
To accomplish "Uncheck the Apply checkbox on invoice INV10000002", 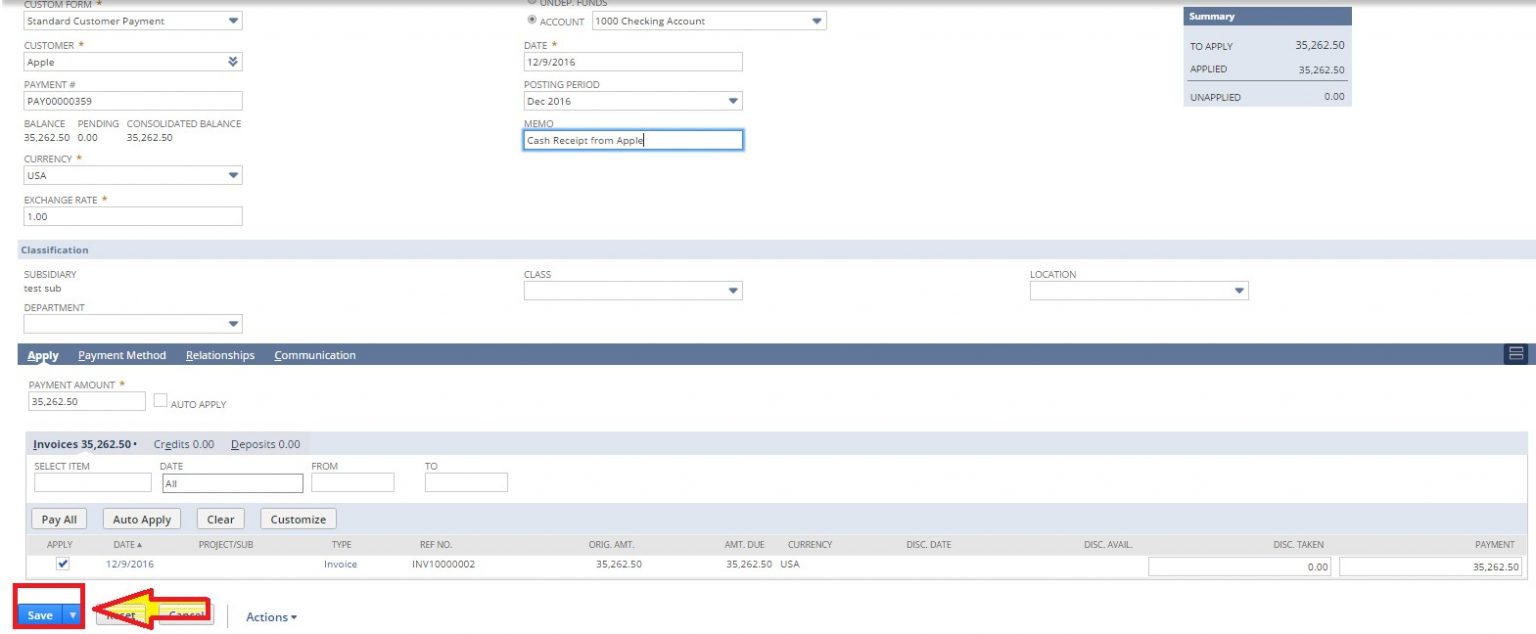I will click(x=61, y=563).
